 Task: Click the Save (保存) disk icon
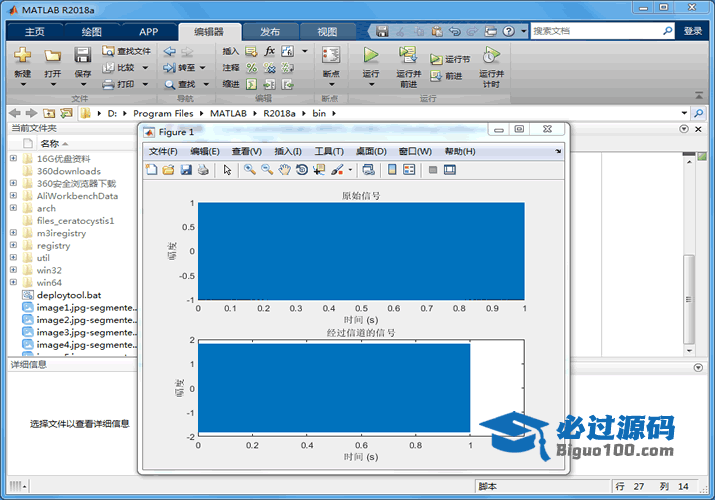pyautogui.click(x=83, y=55)
